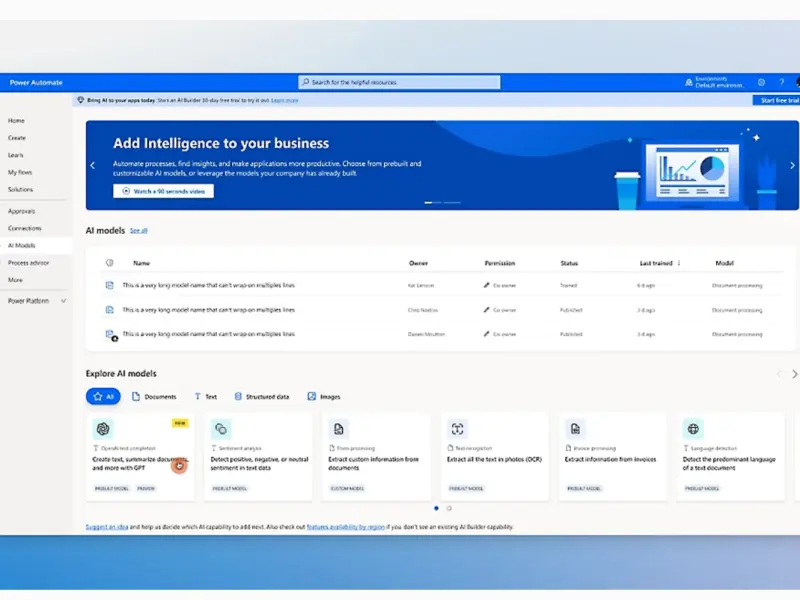Switch to the Documents filter tab
The height and width of the screenshot is (600, 800).
[154, 397]
